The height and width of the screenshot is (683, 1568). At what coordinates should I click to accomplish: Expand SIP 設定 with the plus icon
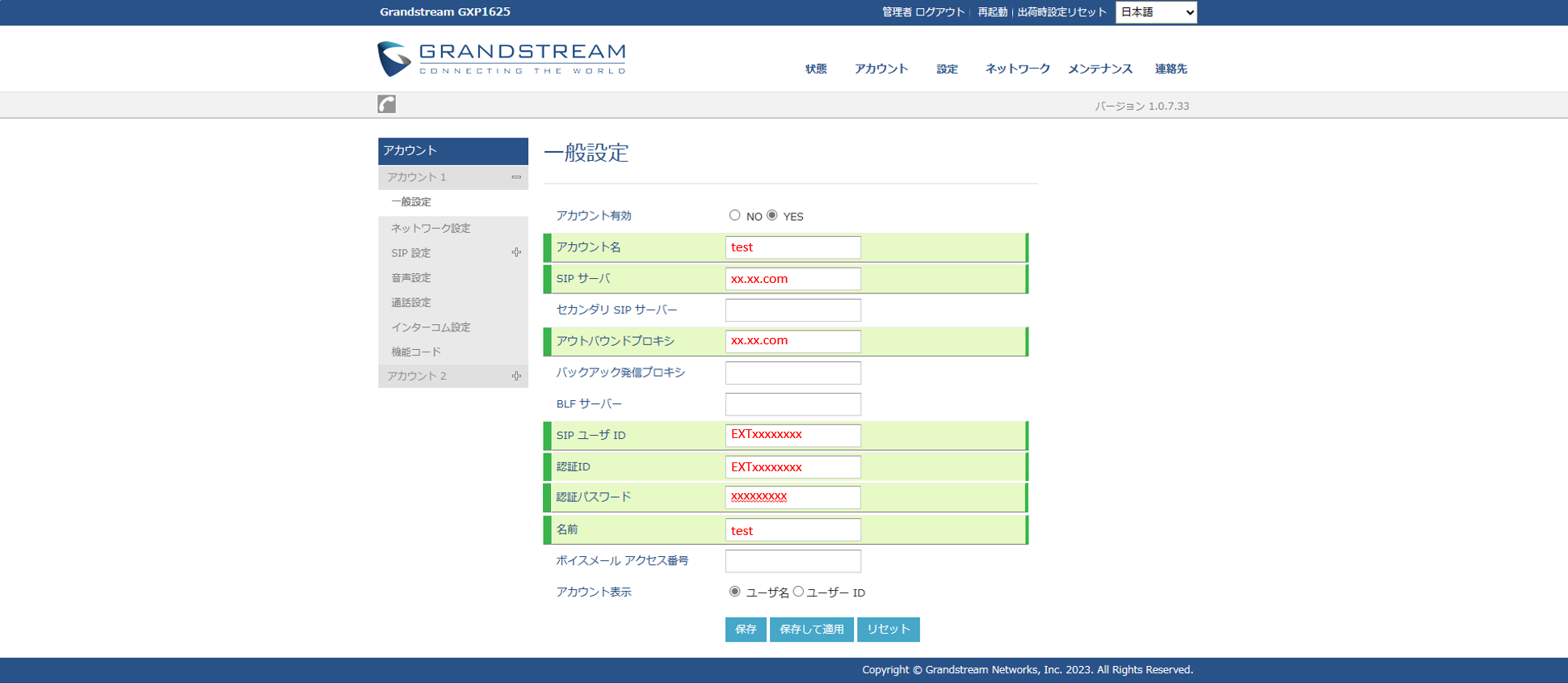[516, 253]
